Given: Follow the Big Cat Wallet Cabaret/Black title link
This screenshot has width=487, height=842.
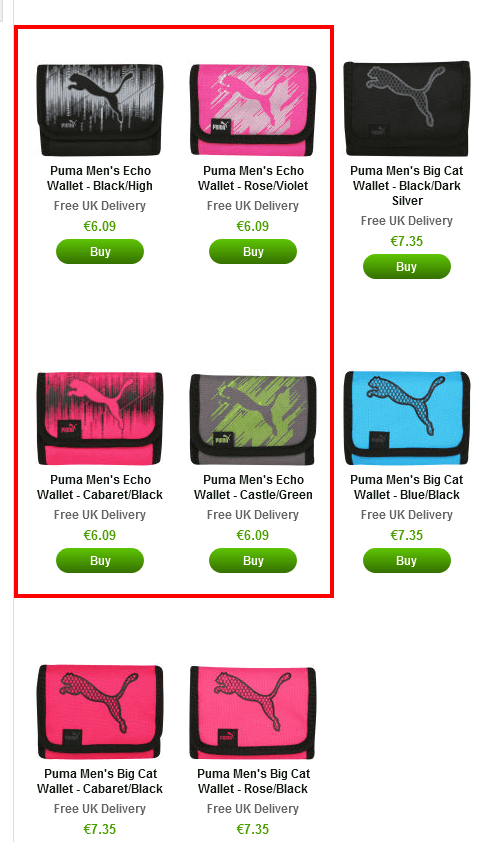Looking at the screenshot, I should pos(100,781).
